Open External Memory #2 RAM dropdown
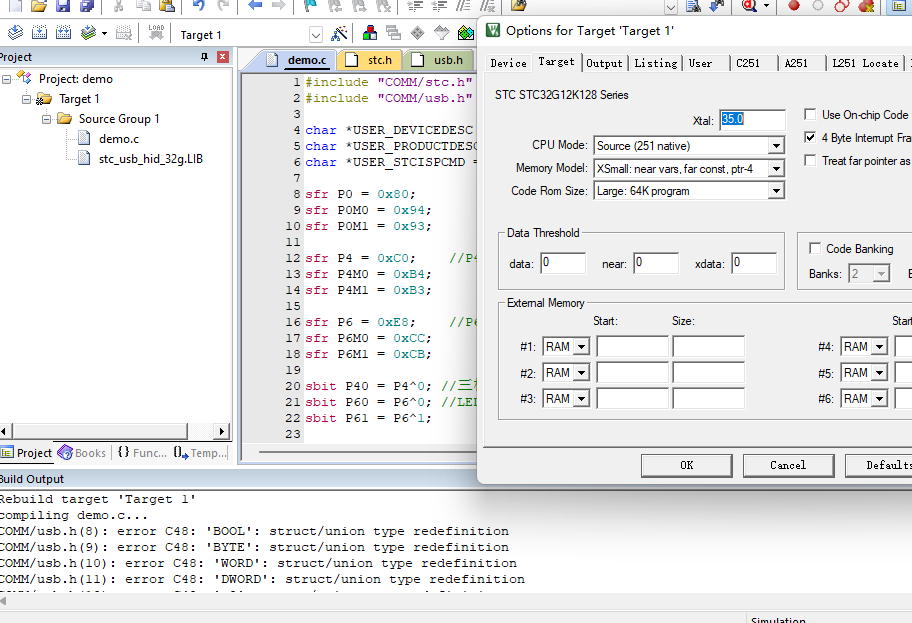Screen dimensions: 912x623 click(581, 373)
